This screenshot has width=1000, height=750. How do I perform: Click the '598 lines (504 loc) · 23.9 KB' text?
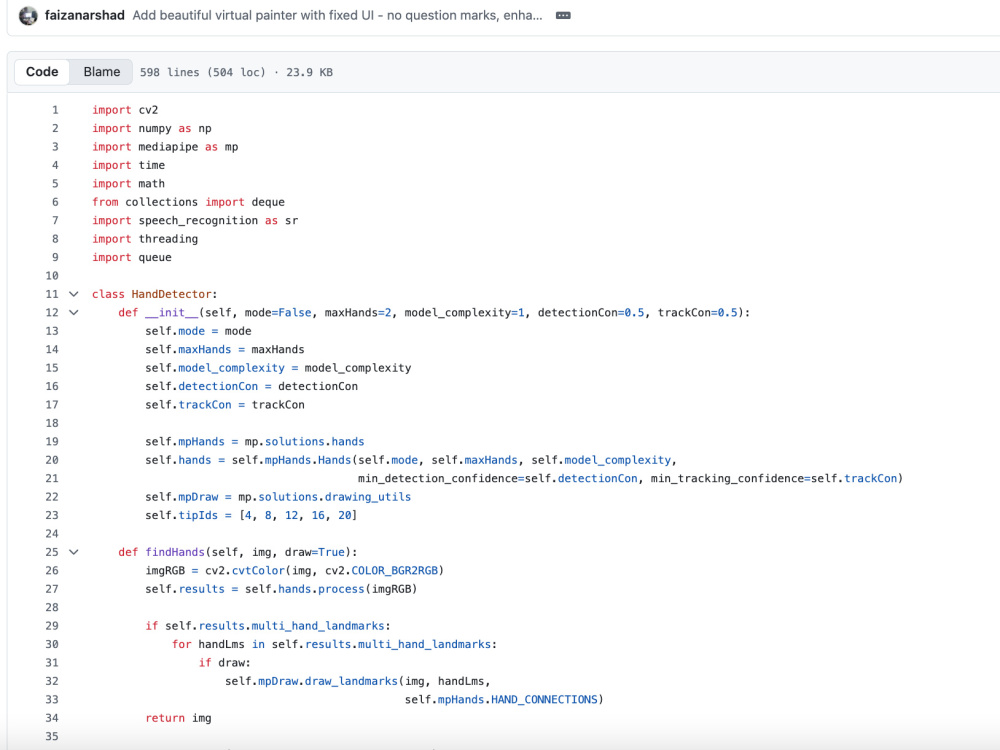(236, 72)
